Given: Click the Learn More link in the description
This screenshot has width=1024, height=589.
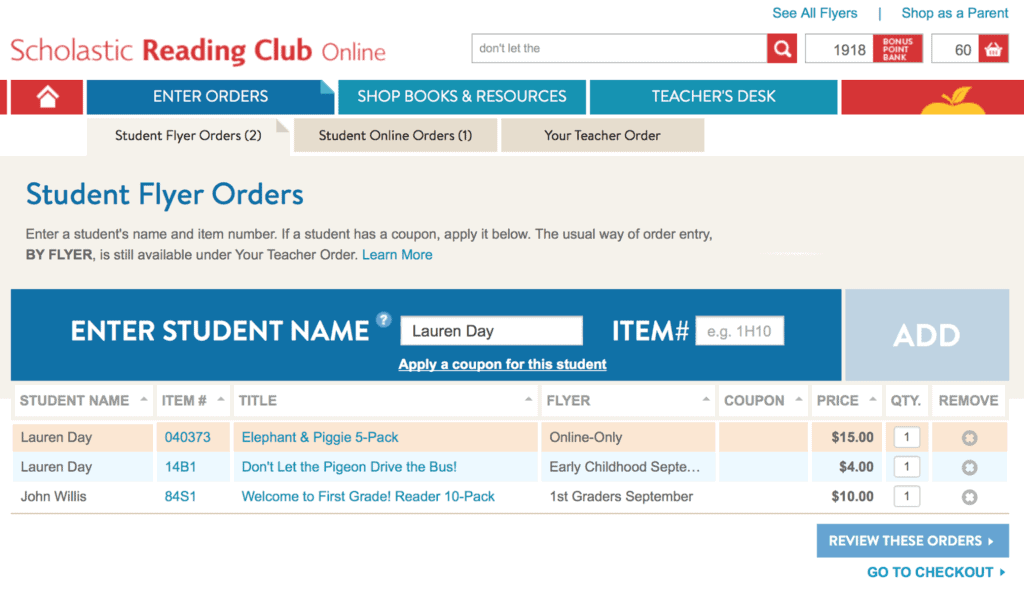Looking at the screenshot, I should (396, 254).
